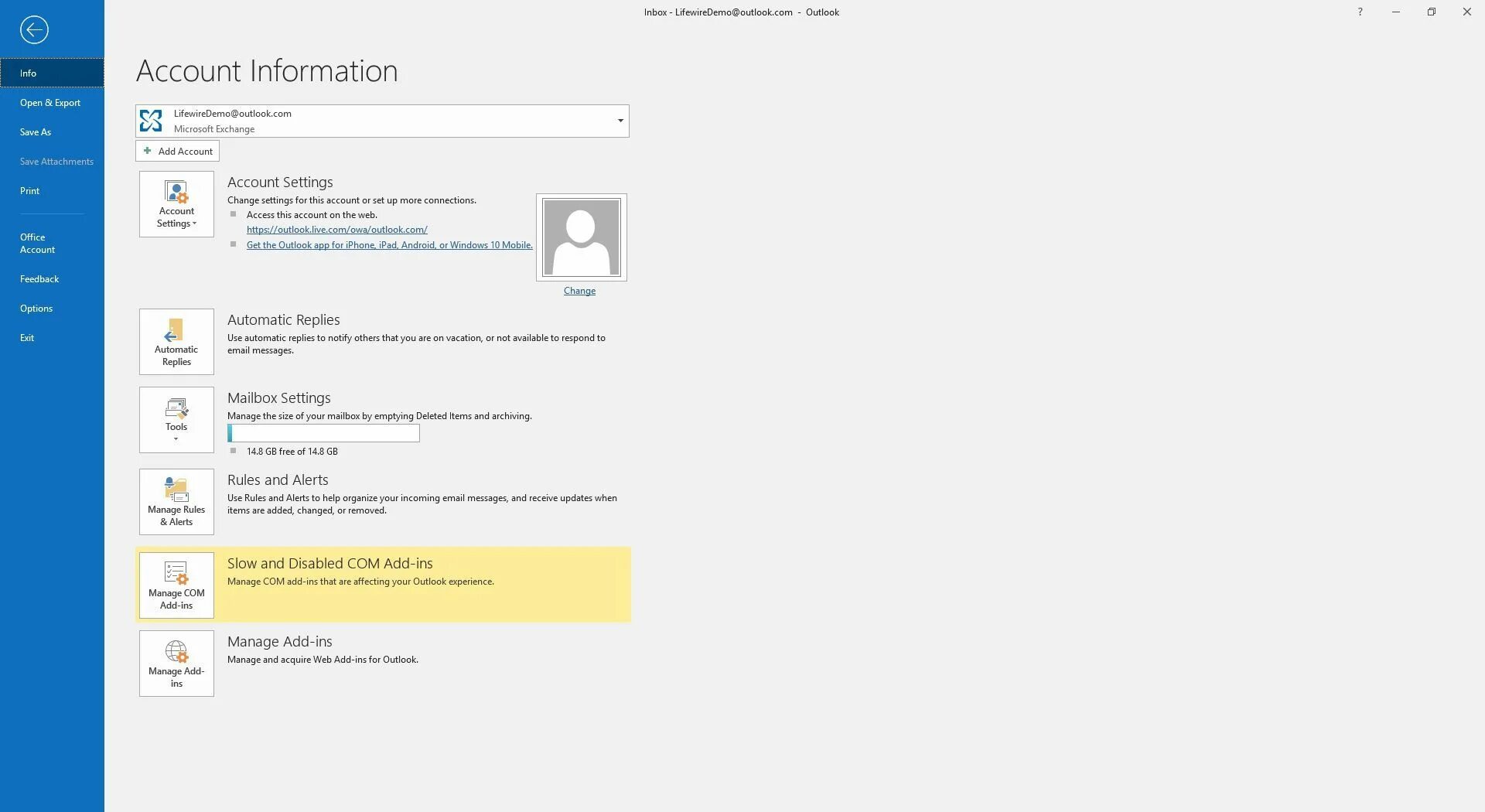Click Exit in the sidebar

pos(52,338)
